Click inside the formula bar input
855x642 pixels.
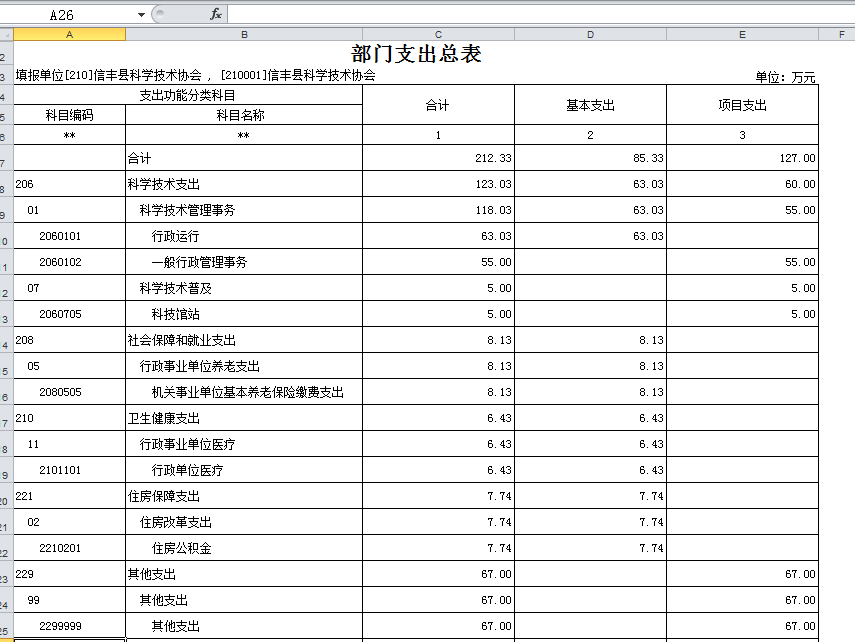coord(540,14)
